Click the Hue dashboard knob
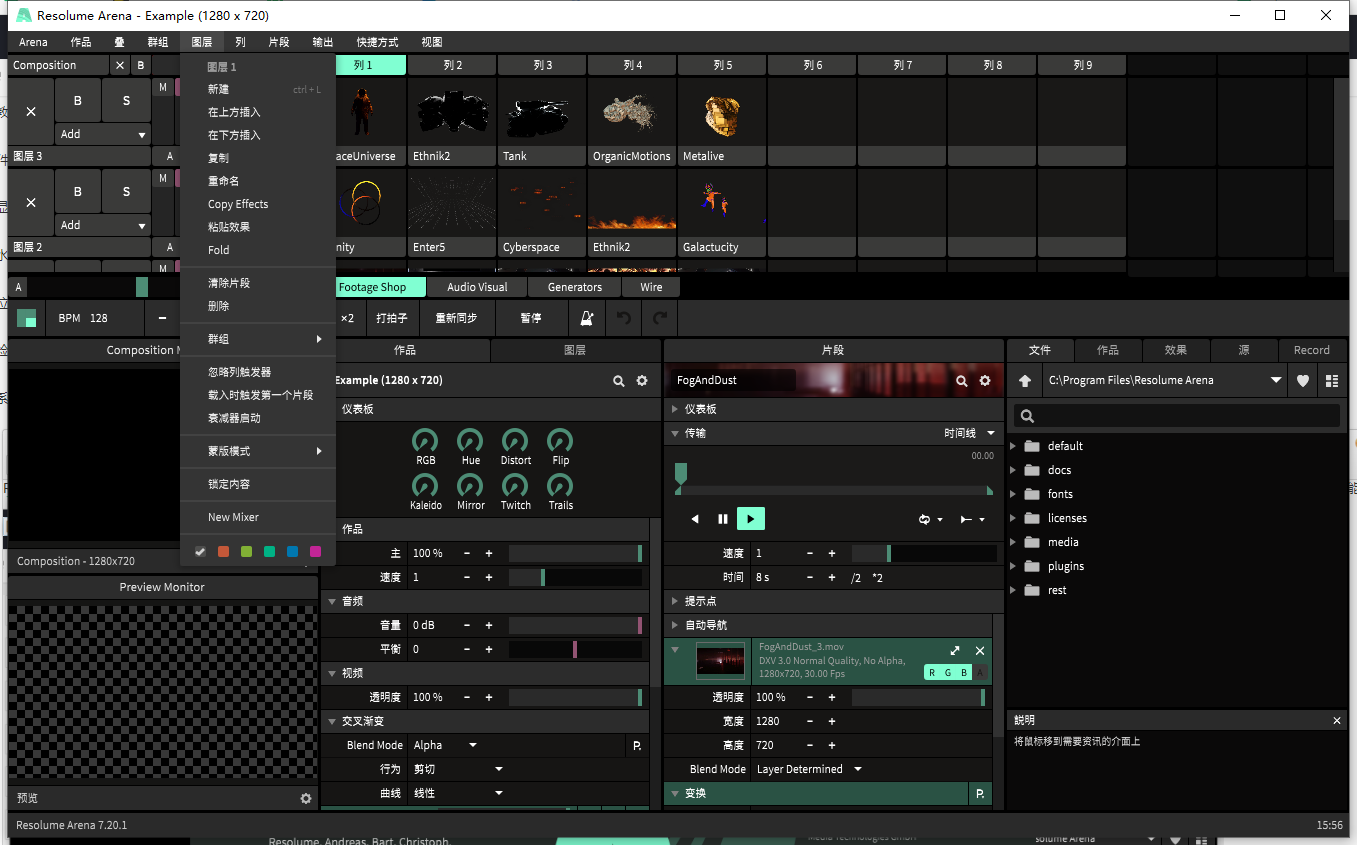The width and height of the screenshot is (1357, 845). click(x=470, y=440)
